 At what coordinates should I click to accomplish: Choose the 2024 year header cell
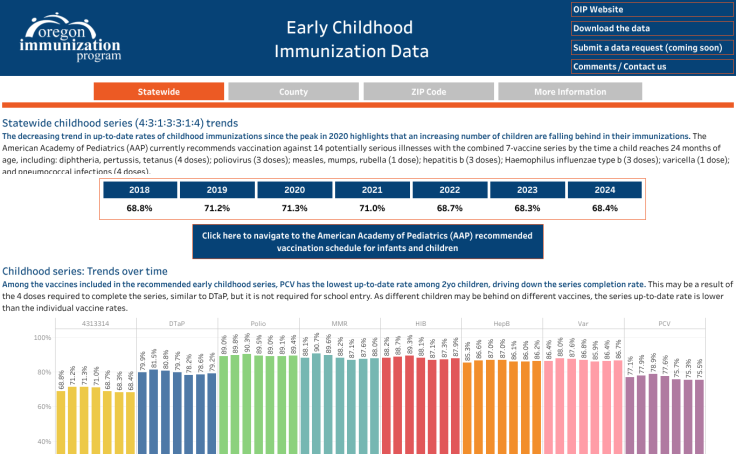(604, 189)
